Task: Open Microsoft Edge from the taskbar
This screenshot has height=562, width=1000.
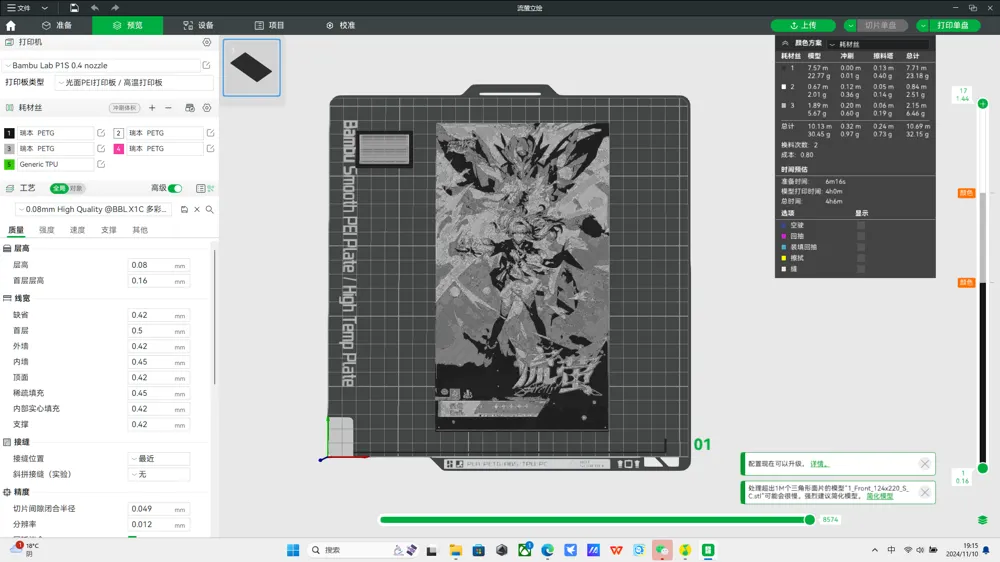Action: (x=547, y=550)
